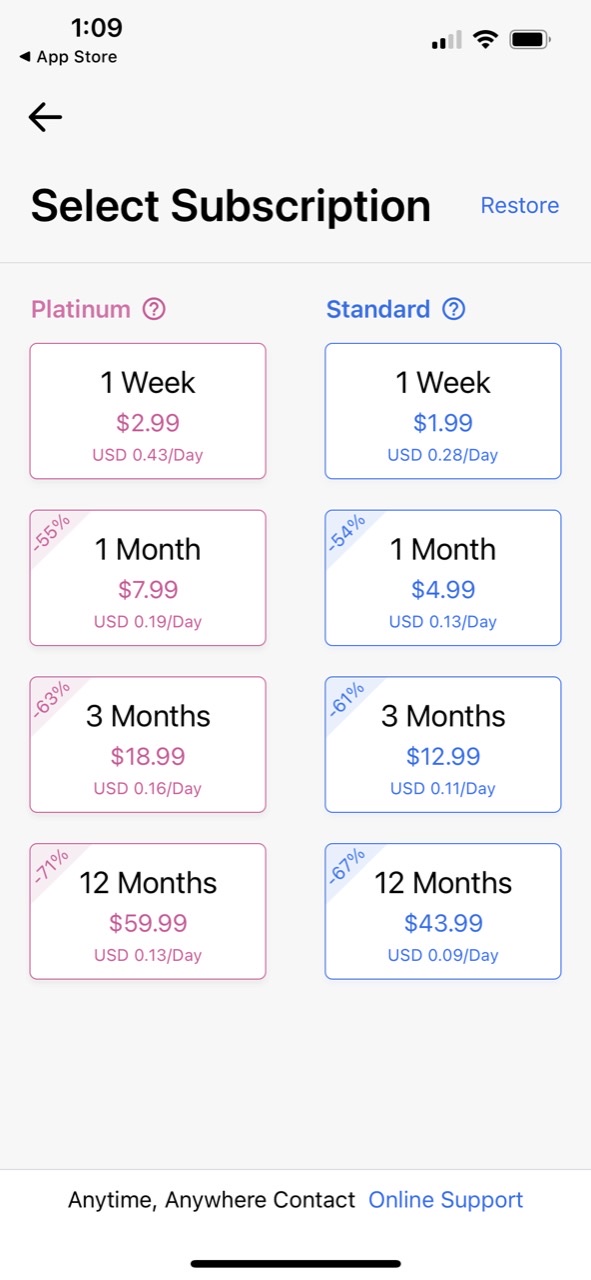Choose the Platinum 1 Month subscription

pyautogui.click(x=147, y=577)
